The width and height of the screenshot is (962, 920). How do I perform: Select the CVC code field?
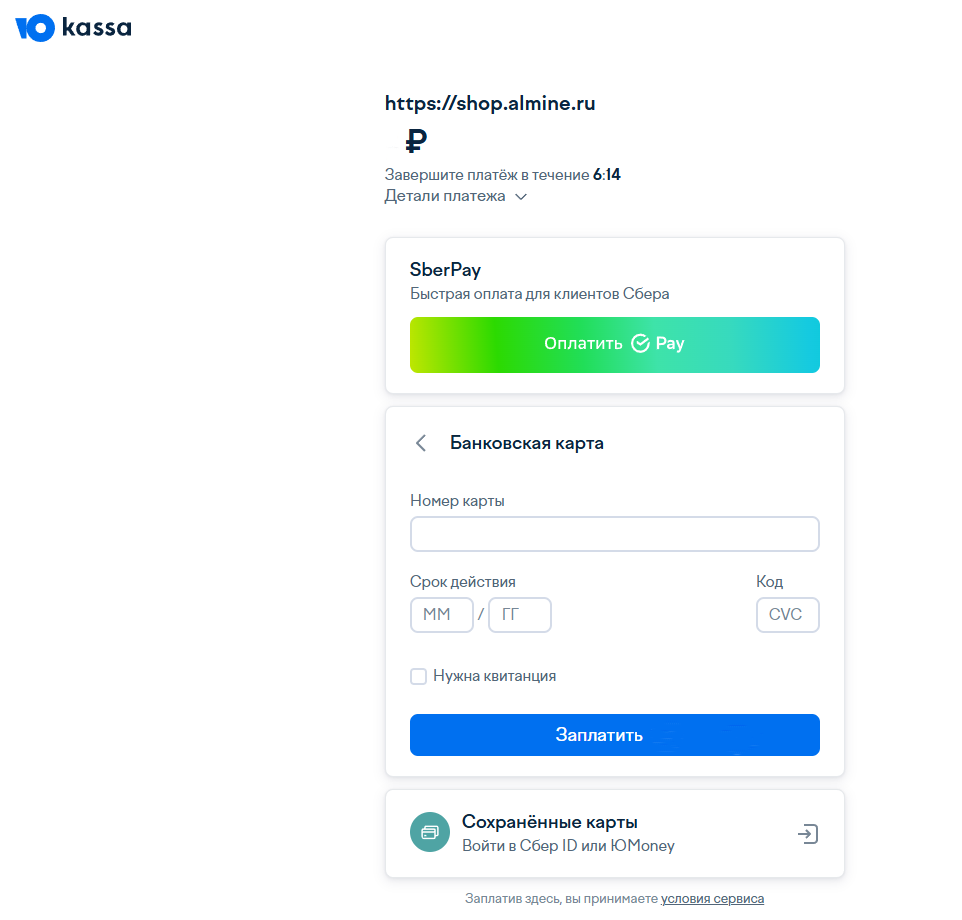(787, 615)
